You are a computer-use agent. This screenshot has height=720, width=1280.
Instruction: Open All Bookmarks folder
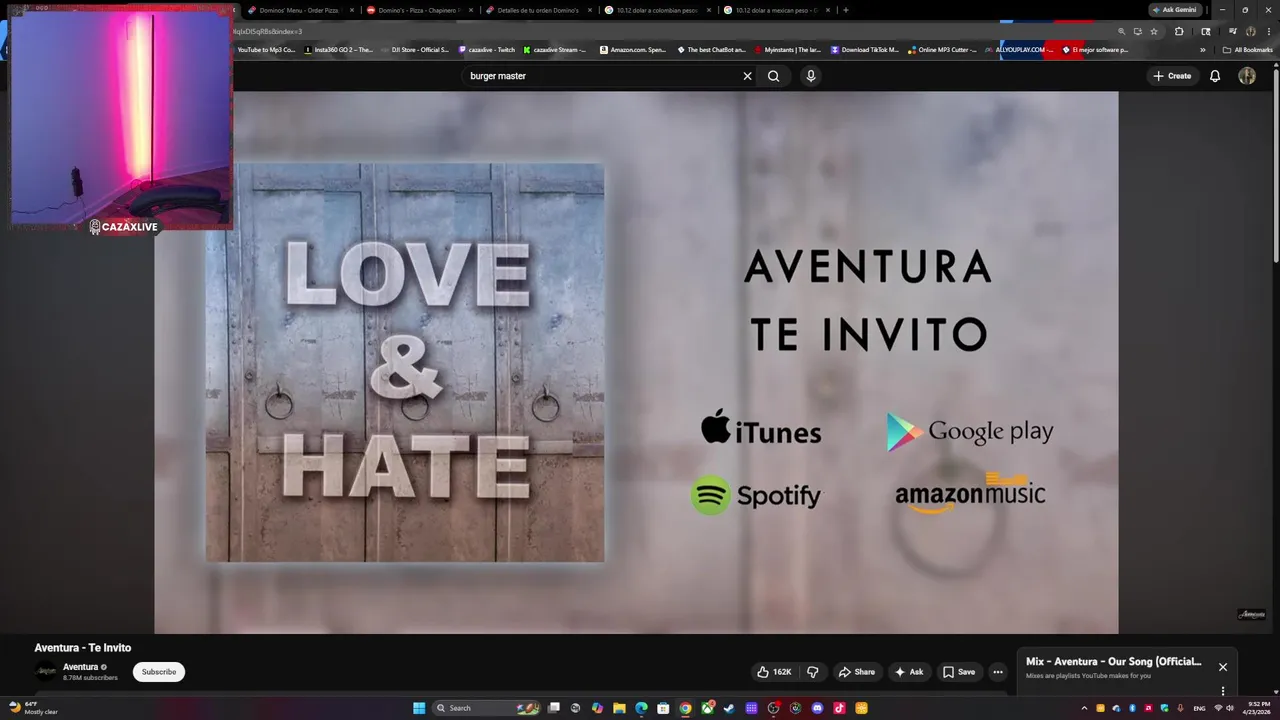[x=1247, y=50]
